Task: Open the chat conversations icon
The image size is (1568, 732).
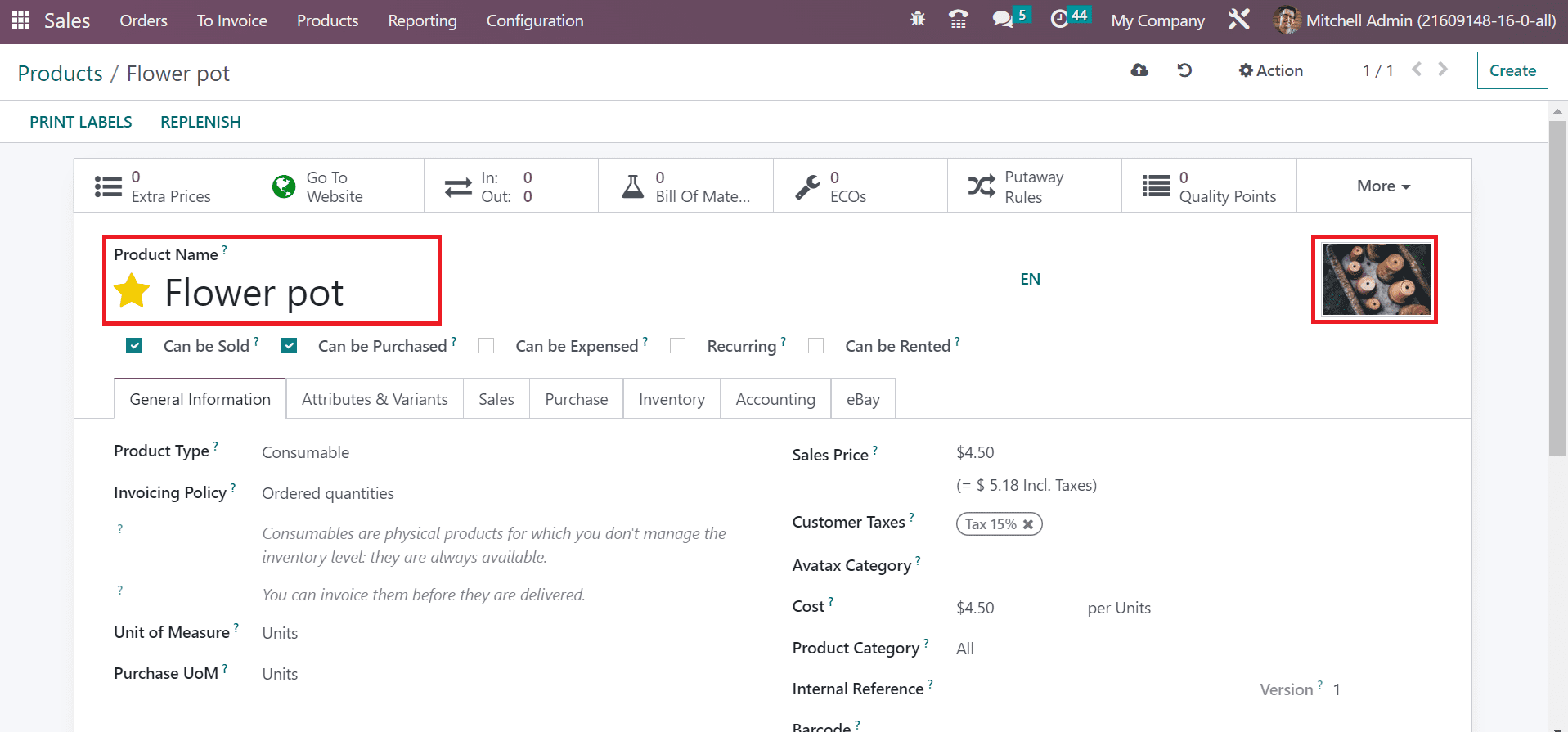Action: click(1003, 20)
